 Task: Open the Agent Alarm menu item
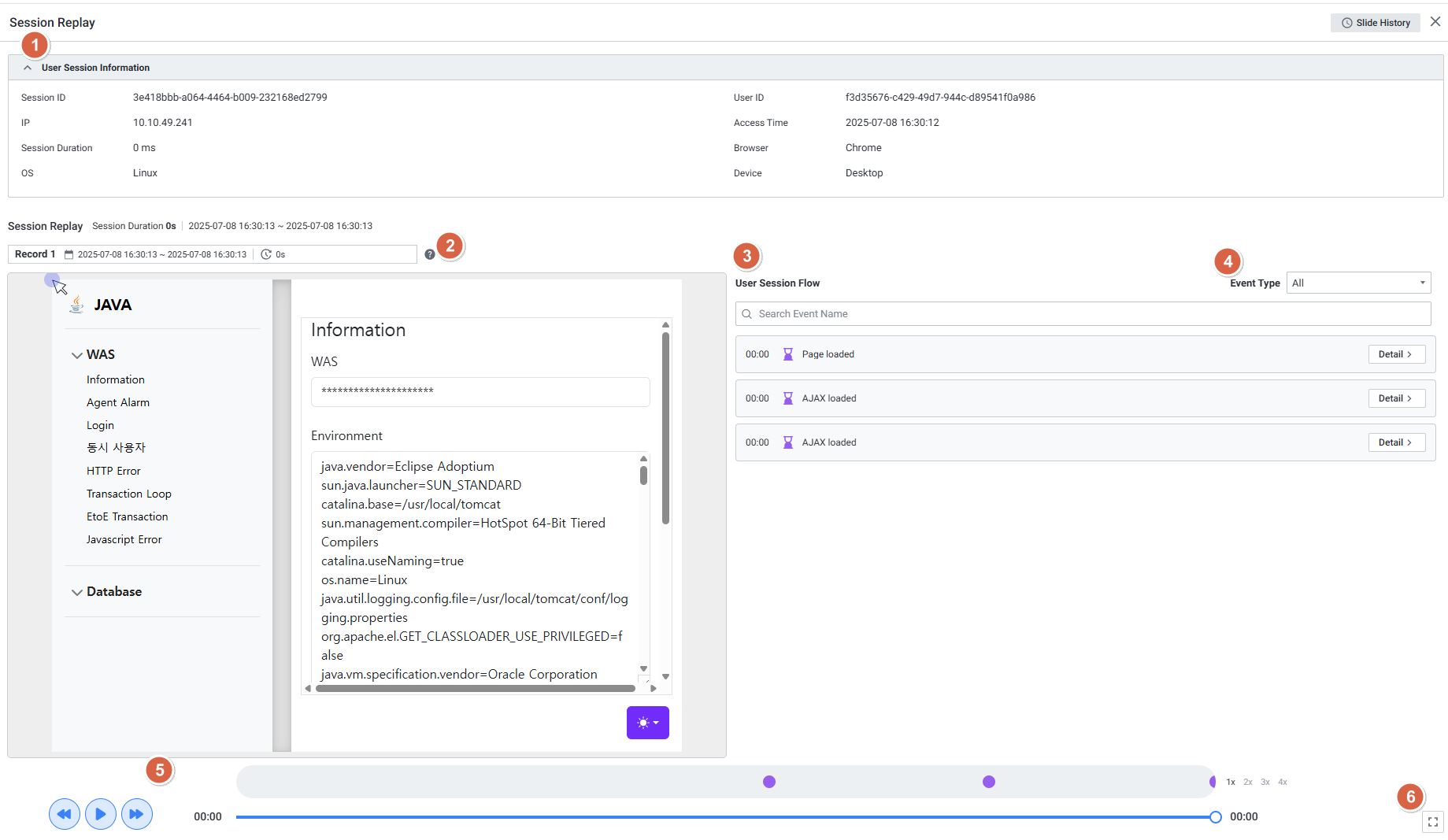click(x=118, y=402)
